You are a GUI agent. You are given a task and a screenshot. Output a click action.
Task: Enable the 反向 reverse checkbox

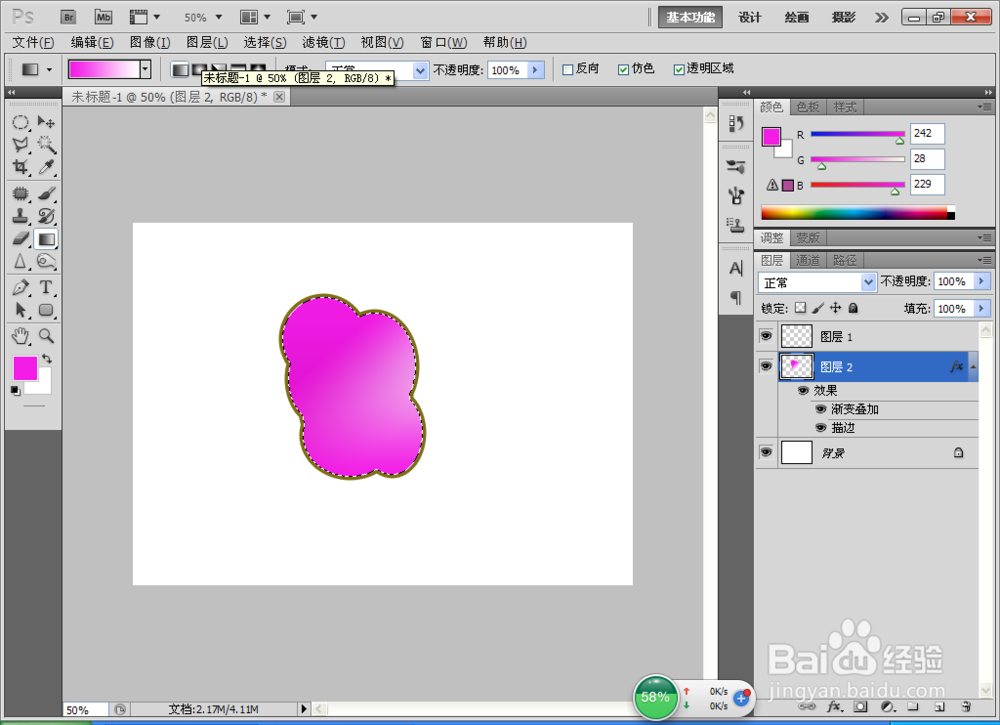tap(567, 70)
